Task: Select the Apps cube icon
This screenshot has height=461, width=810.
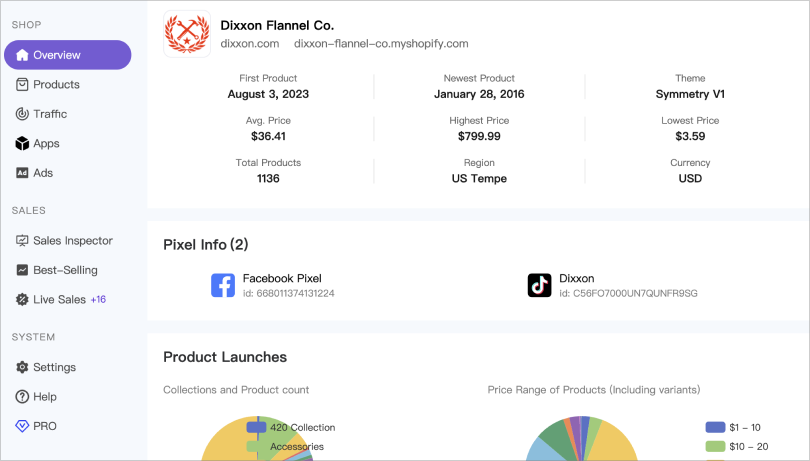Action: (22, 144)
